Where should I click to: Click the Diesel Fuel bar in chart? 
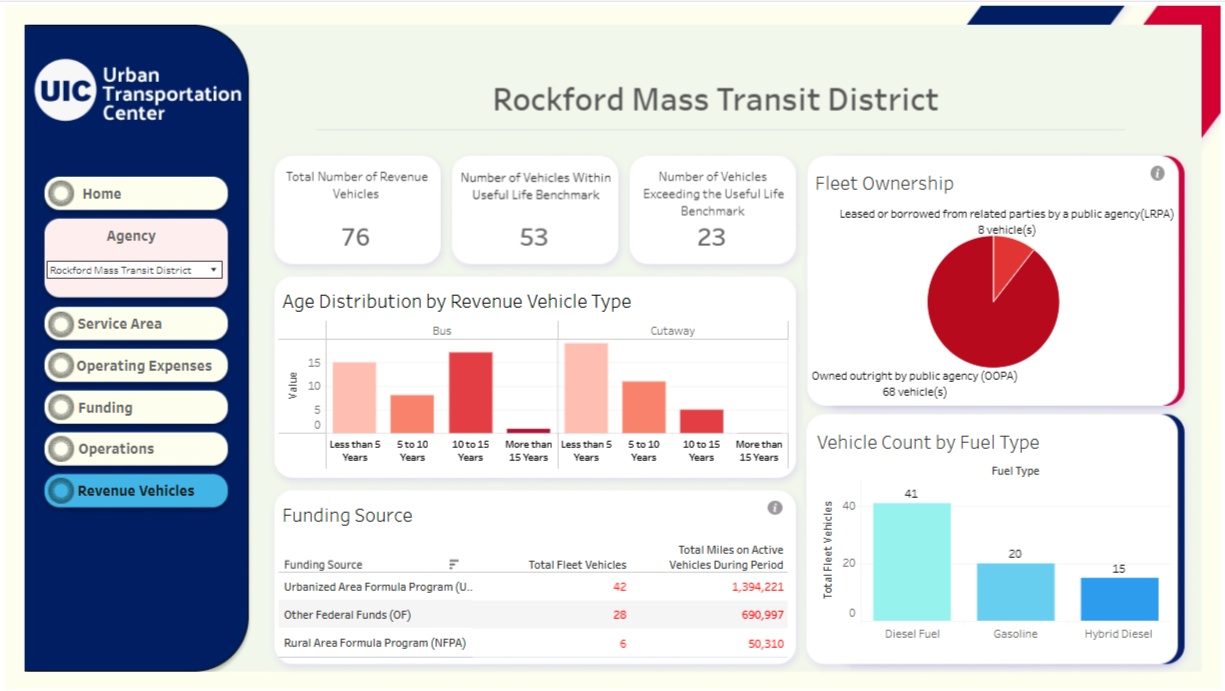[x=911, y=562]
